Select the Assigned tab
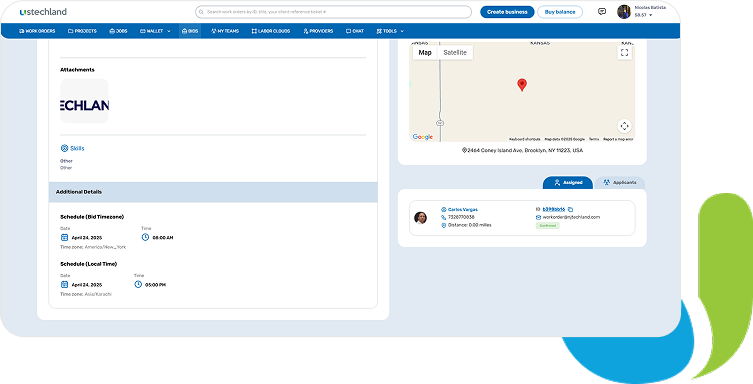The height and width of the screenshot is (384, 753). 568,182
